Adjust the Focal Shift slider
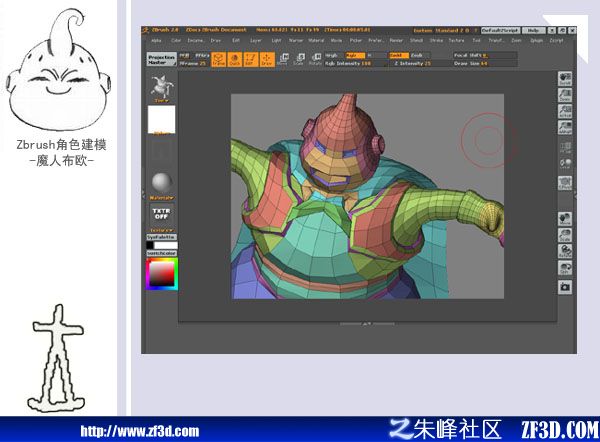 484,55
